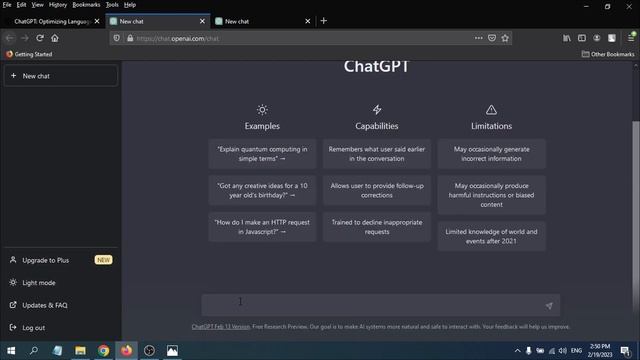Click Upgrade to Plus
Image resolution: width=640 pixels, height=360 pixels.
[61, 260]
